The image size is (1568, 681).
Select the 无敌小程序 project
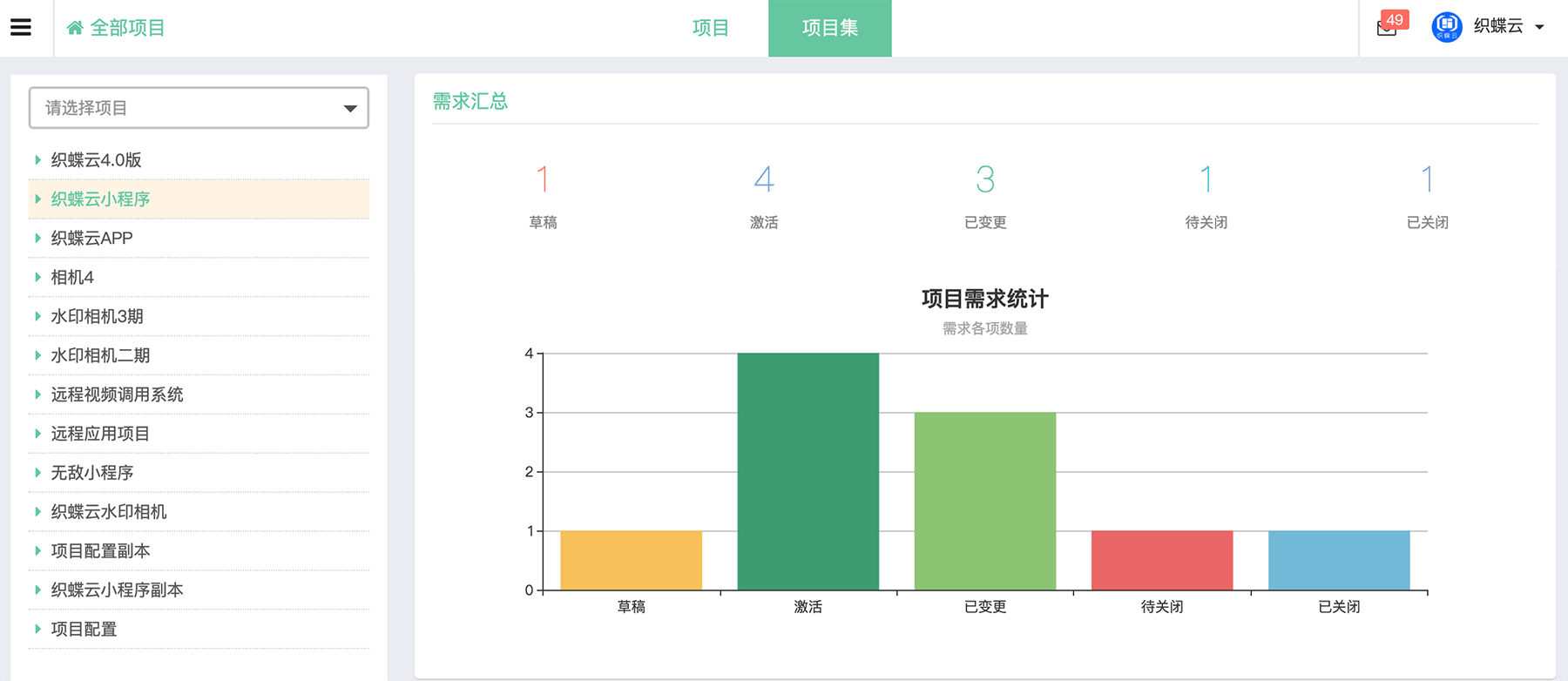[91, 473]
